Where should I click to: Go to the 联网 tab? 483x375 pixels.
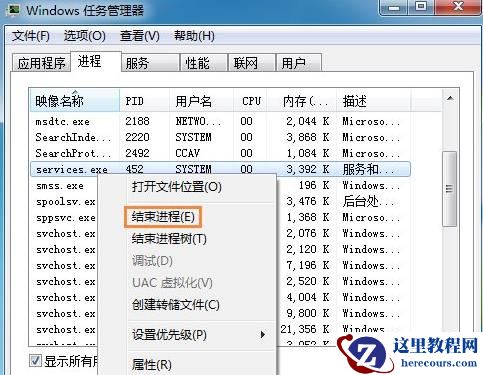pos(252,63)
